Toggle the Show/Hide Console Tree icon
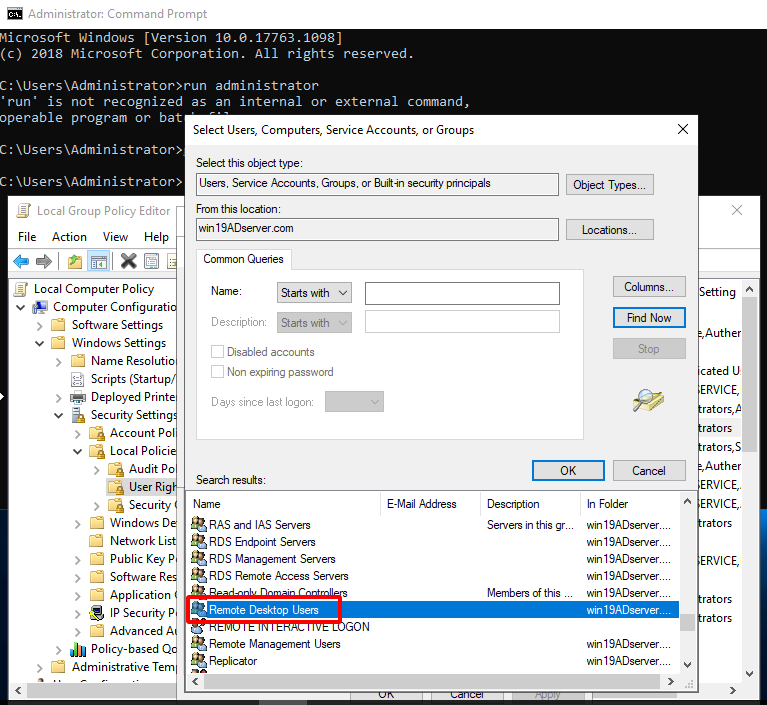767x705 pixels. click(x=98, y=261)
